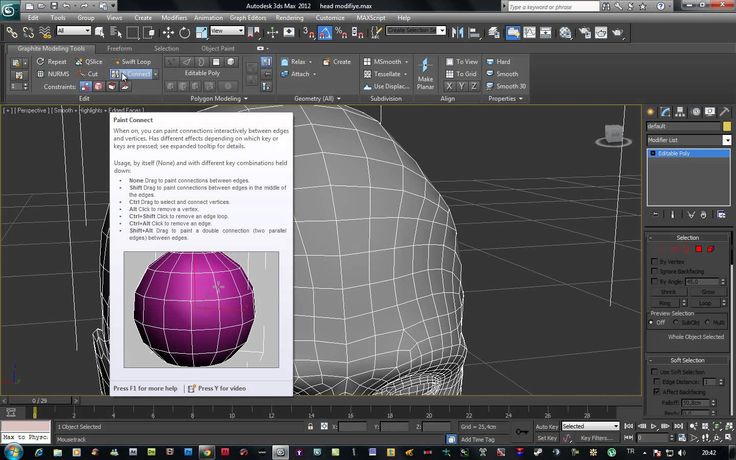The image size is (736, 460).
Task: Enable the By Vertex checkbox
Action: (x=654, y=261)
